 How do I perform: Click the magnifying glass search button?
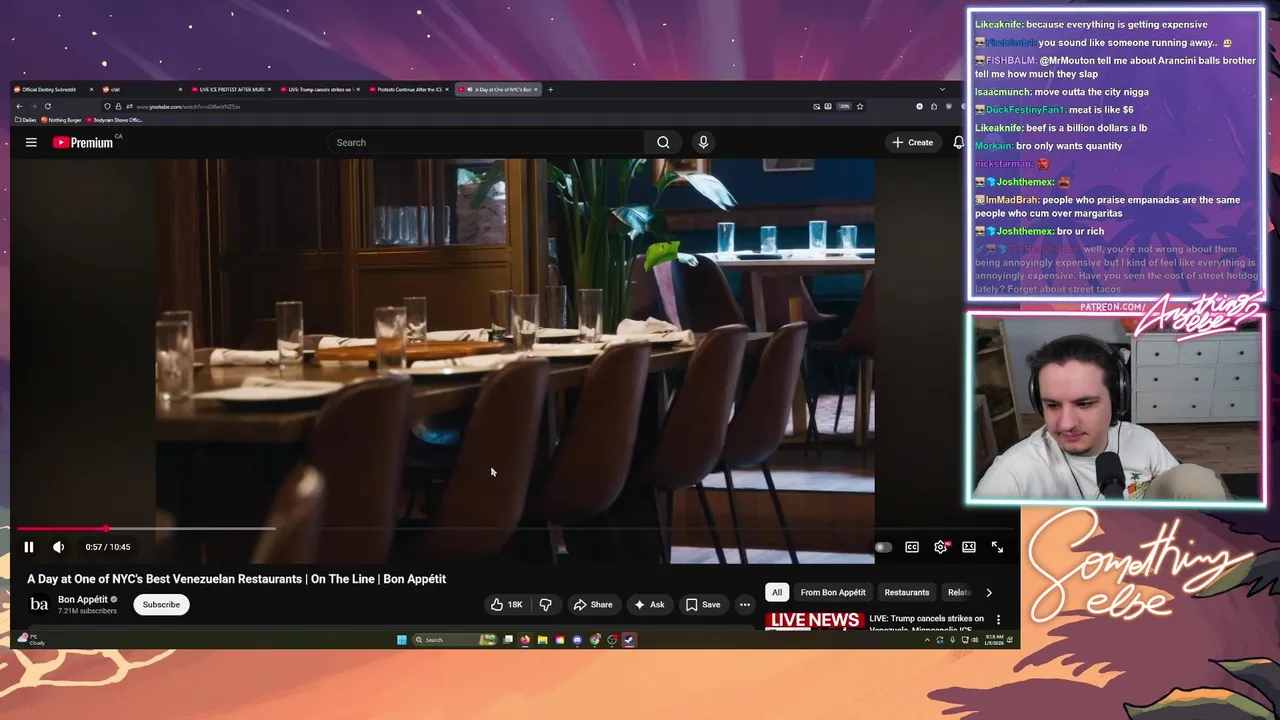click(x=663, y=142)
